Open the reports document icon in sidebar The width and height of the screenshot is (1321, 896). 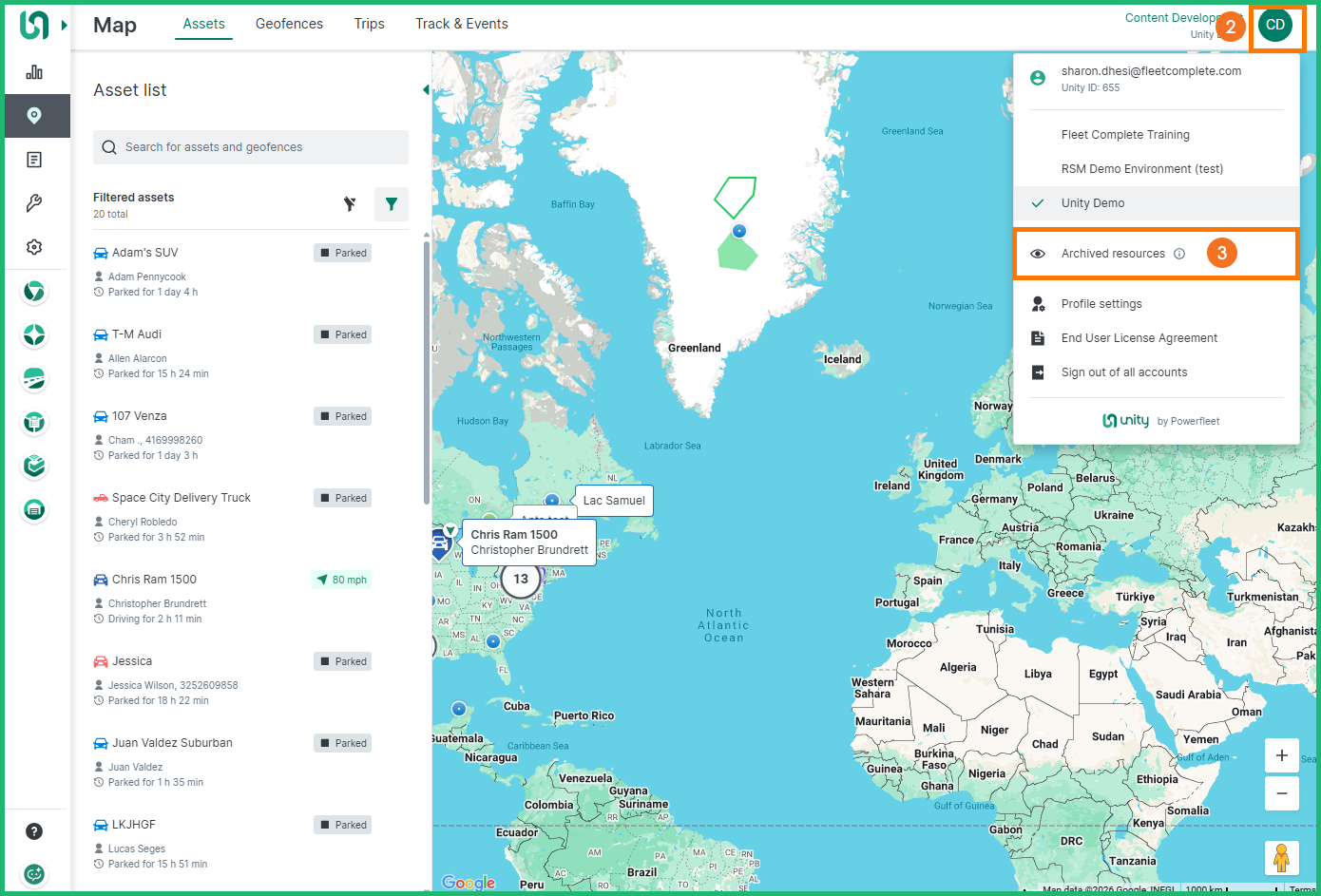(34, 160)
